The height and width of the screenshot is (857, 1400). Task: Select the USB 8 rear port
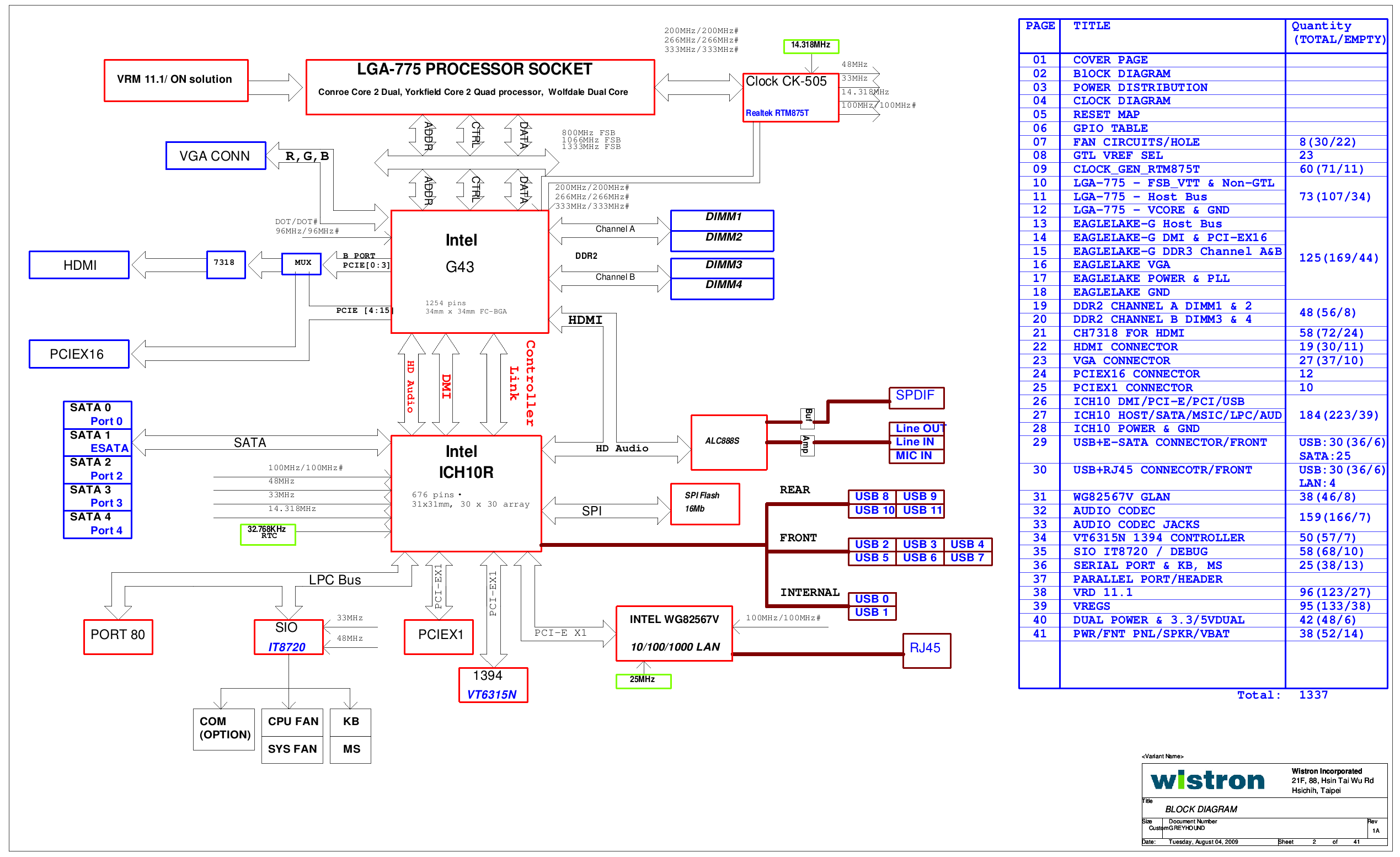(872, 497)
